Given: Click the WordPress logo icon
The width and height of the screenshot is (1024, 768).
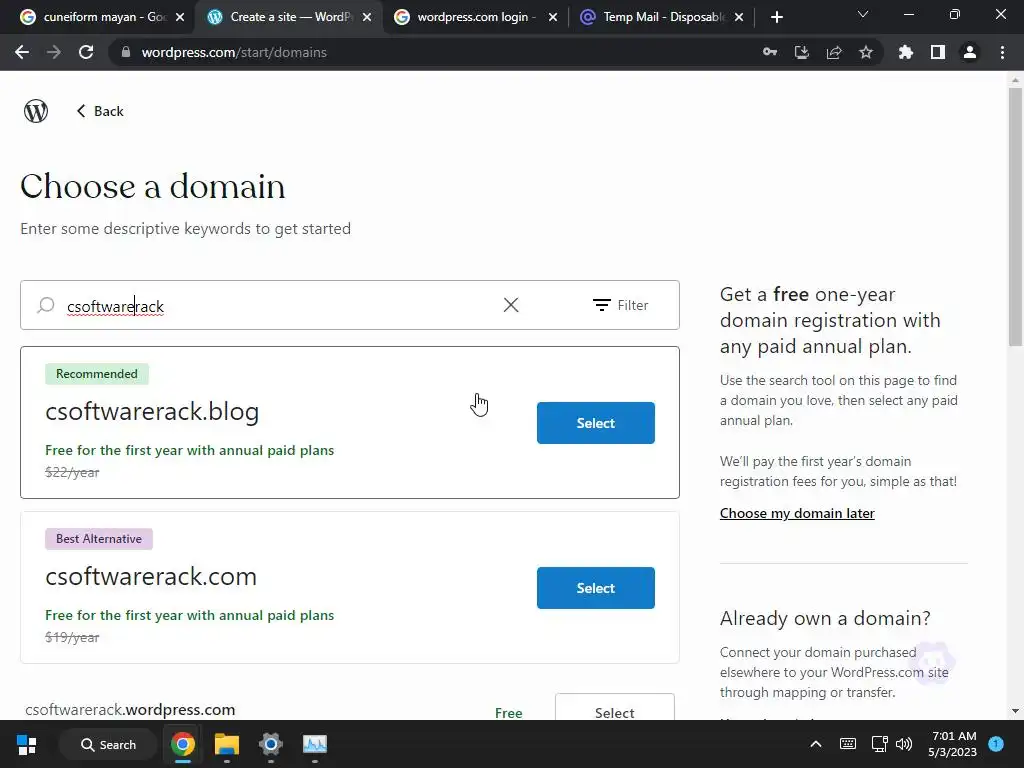Looking at the screenshot, I should coord(36,111).
